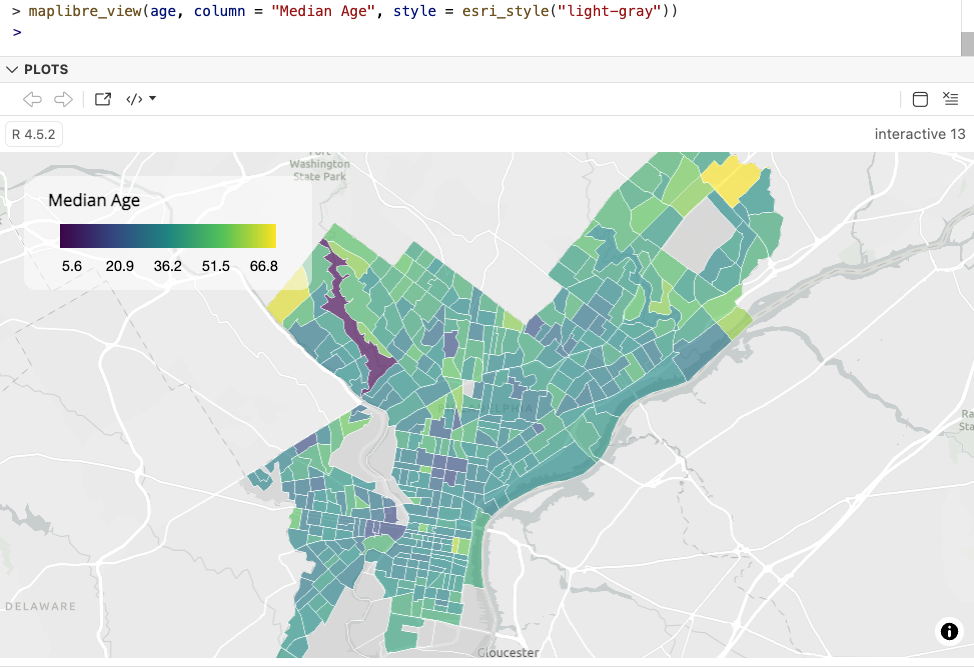
Task: Go to the next plot
Action: 63,99
